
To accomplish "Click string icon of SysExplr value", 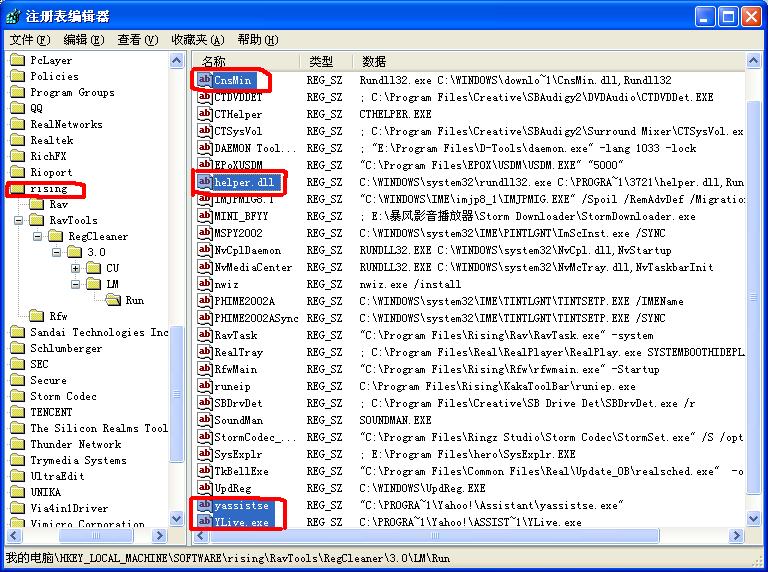I will 204,454.
